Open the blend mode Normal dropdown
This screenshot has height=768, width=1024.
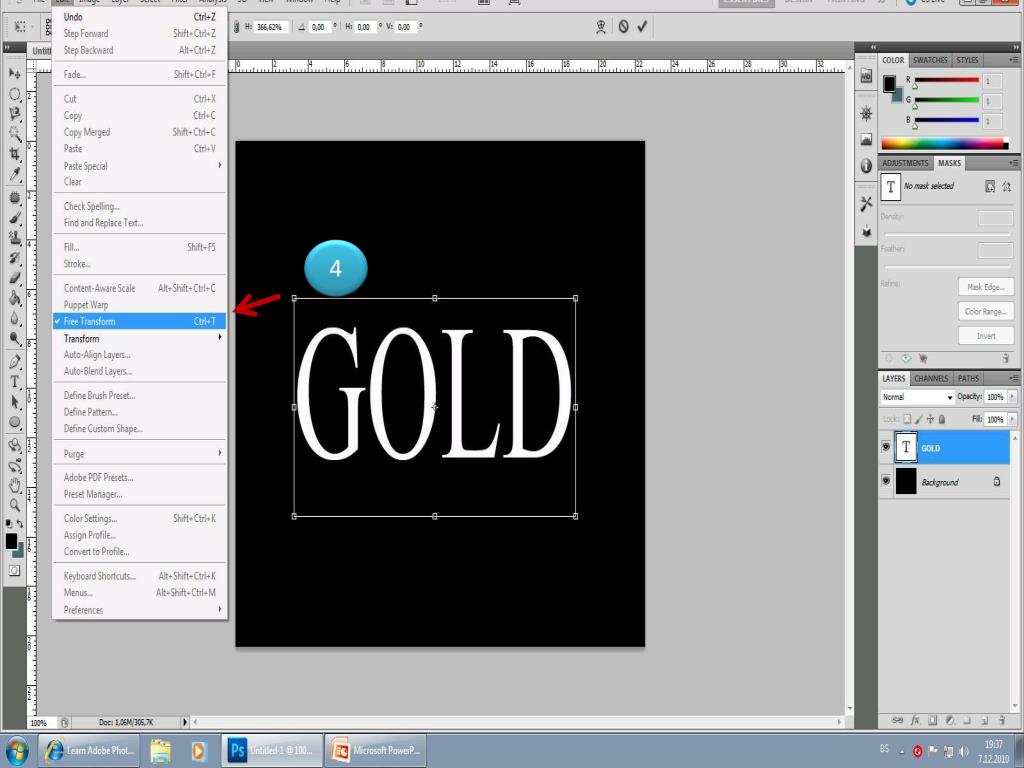[917, 397]
